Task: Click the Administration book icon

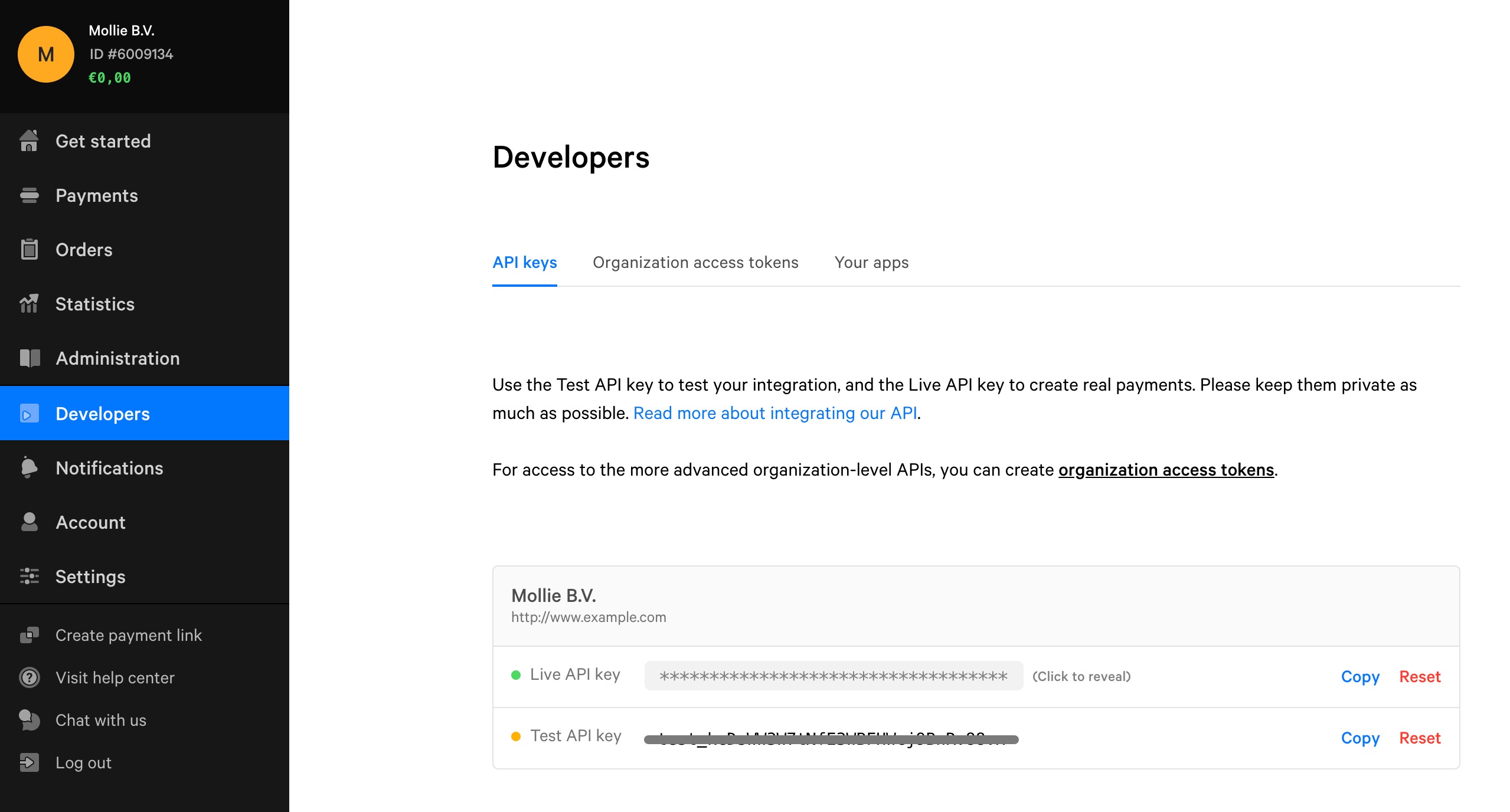Action: (x=30, y=358)
